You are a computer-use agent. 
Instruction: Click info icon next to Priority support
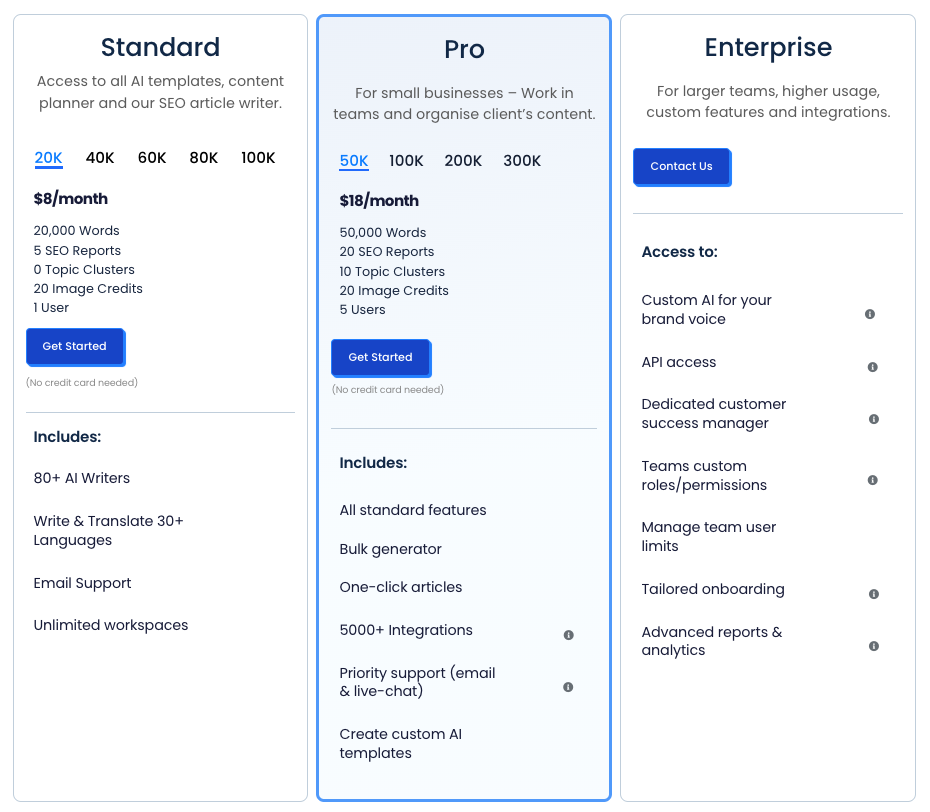568,687
